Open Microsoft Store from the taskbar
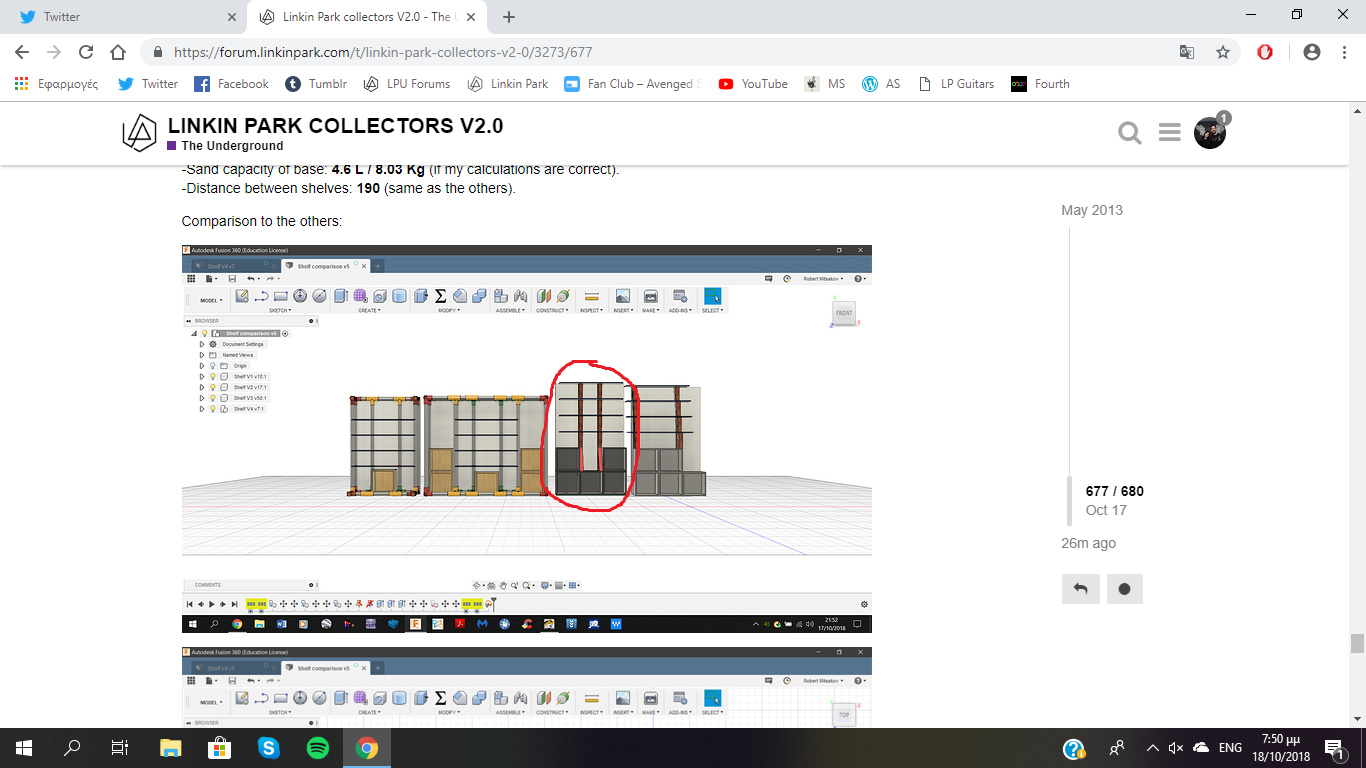This screenshot has width=1366, height=768. [219, 748]
